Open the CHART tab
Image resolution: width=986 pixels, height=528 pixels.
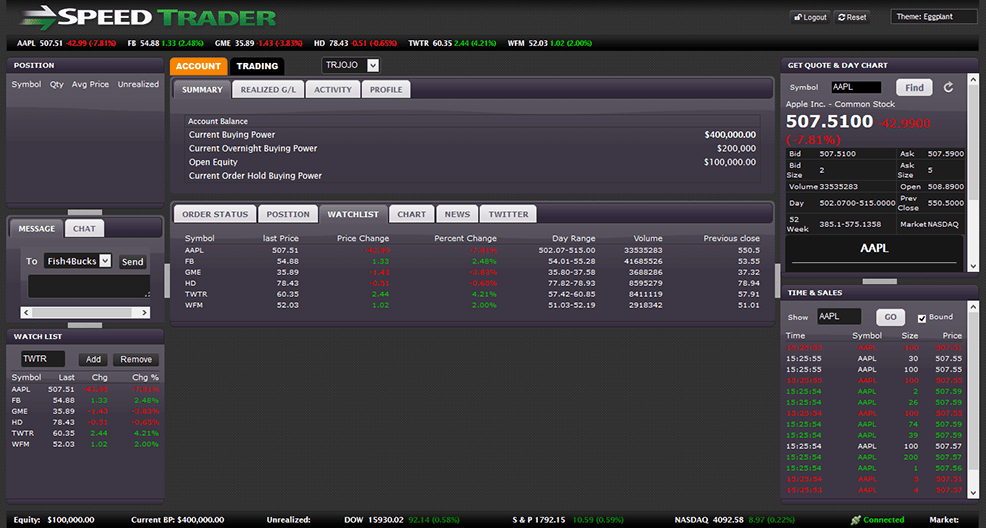click(x=412, y=214)
